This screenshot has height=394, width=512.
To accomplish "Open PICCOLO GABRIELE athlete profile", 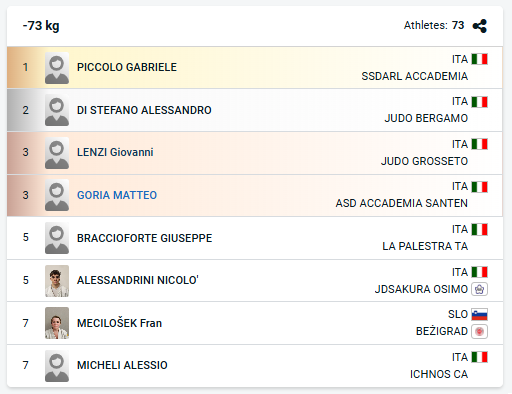I will pos(127,67).
